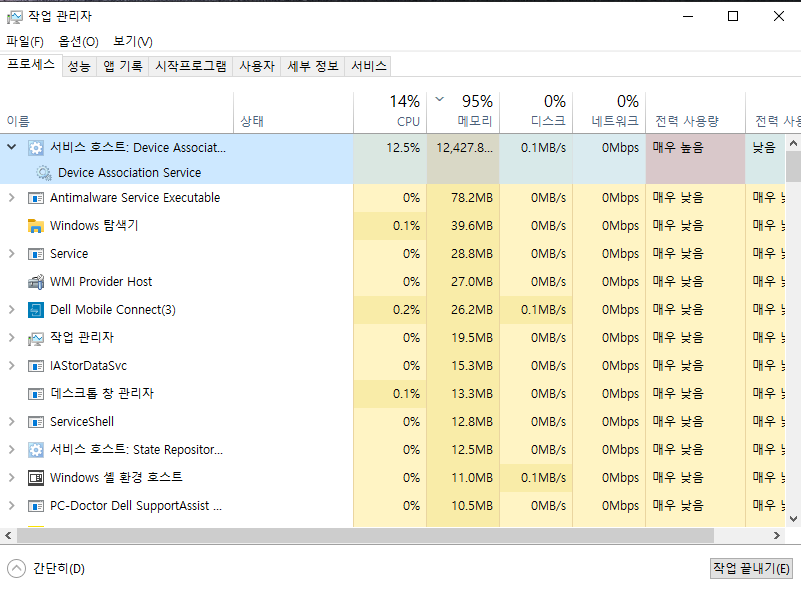Select the WMI Provider Host row
The image size is (801, 592).
(x=392, y=281)
